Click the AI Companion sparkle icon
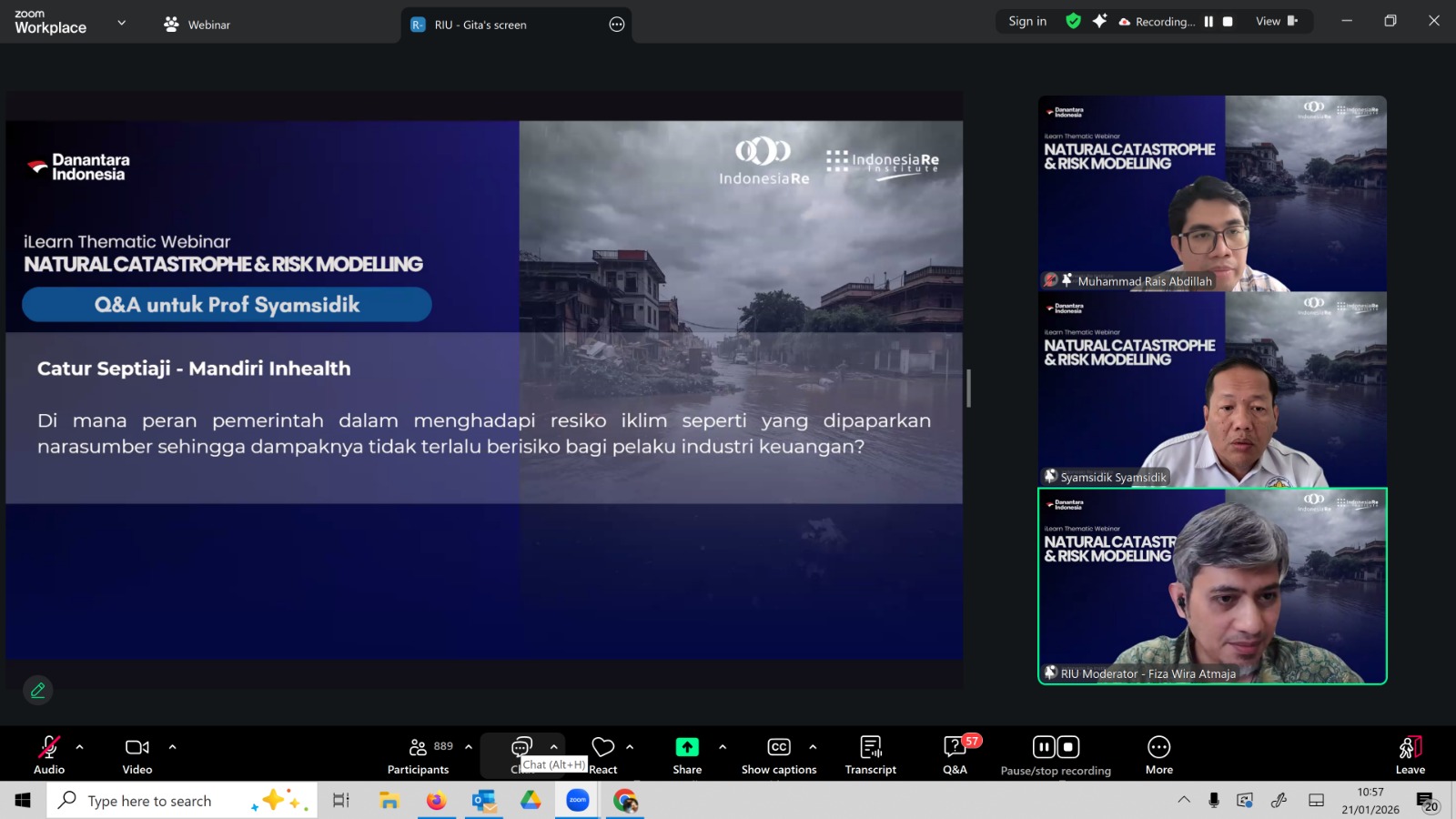 point(1099,21)
